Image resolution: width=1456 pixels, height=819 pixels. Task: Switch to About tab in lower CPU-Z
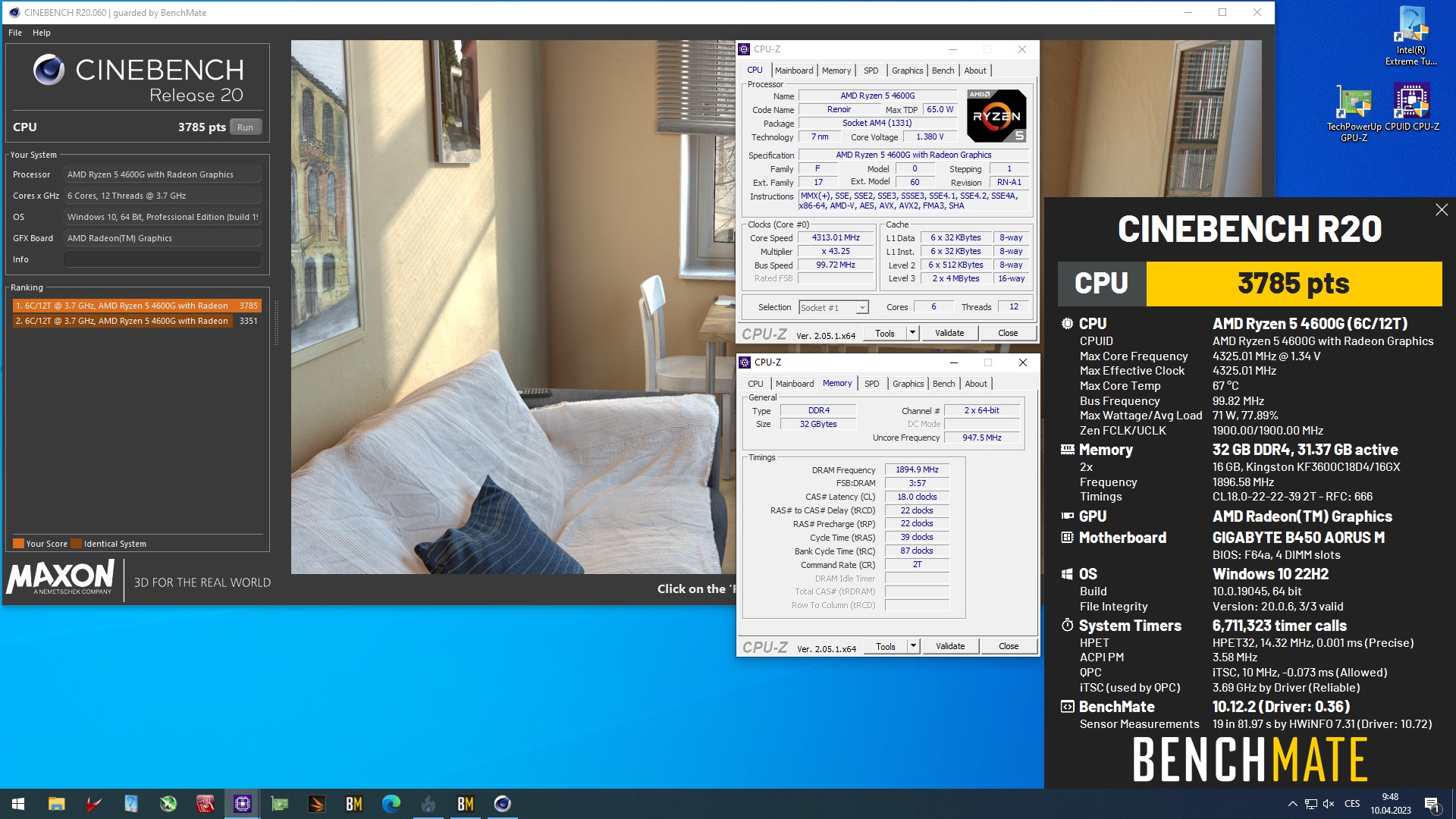976,384
